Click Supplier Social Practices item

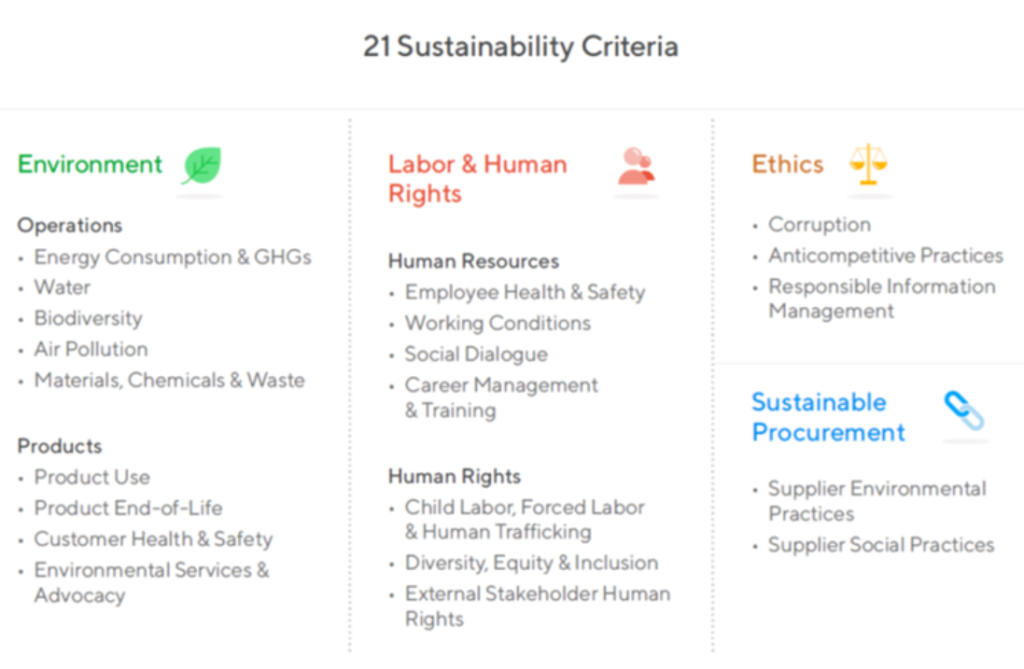pos(881,545)
